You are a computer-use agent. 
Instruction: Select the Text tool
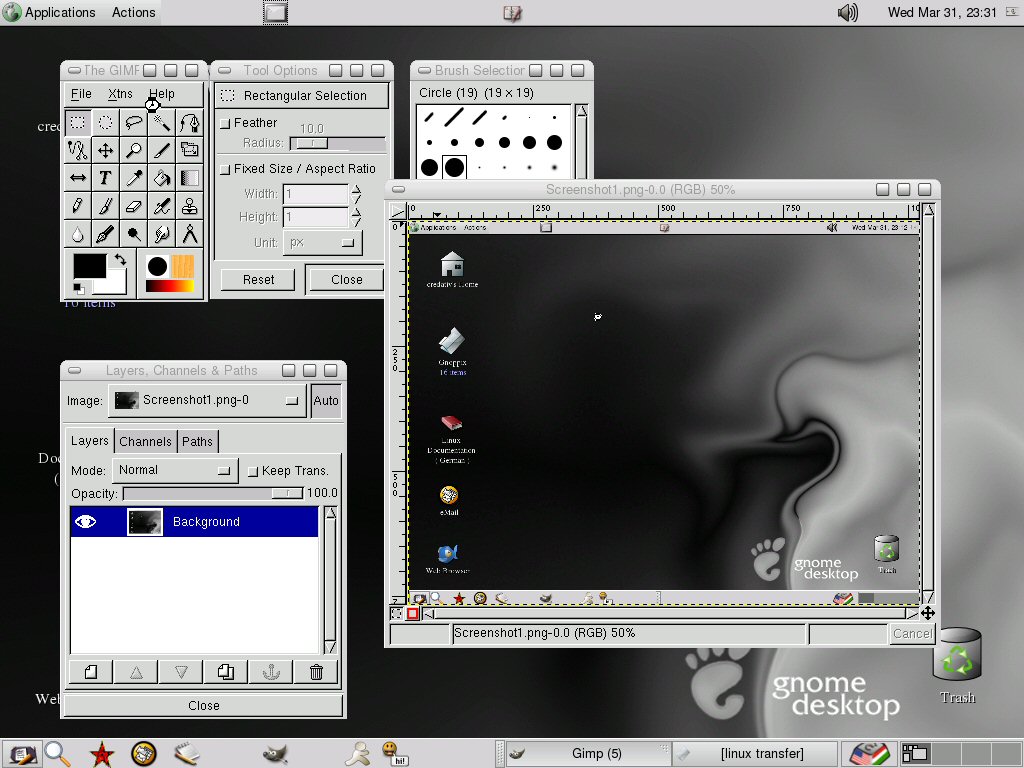pos(105,178)
